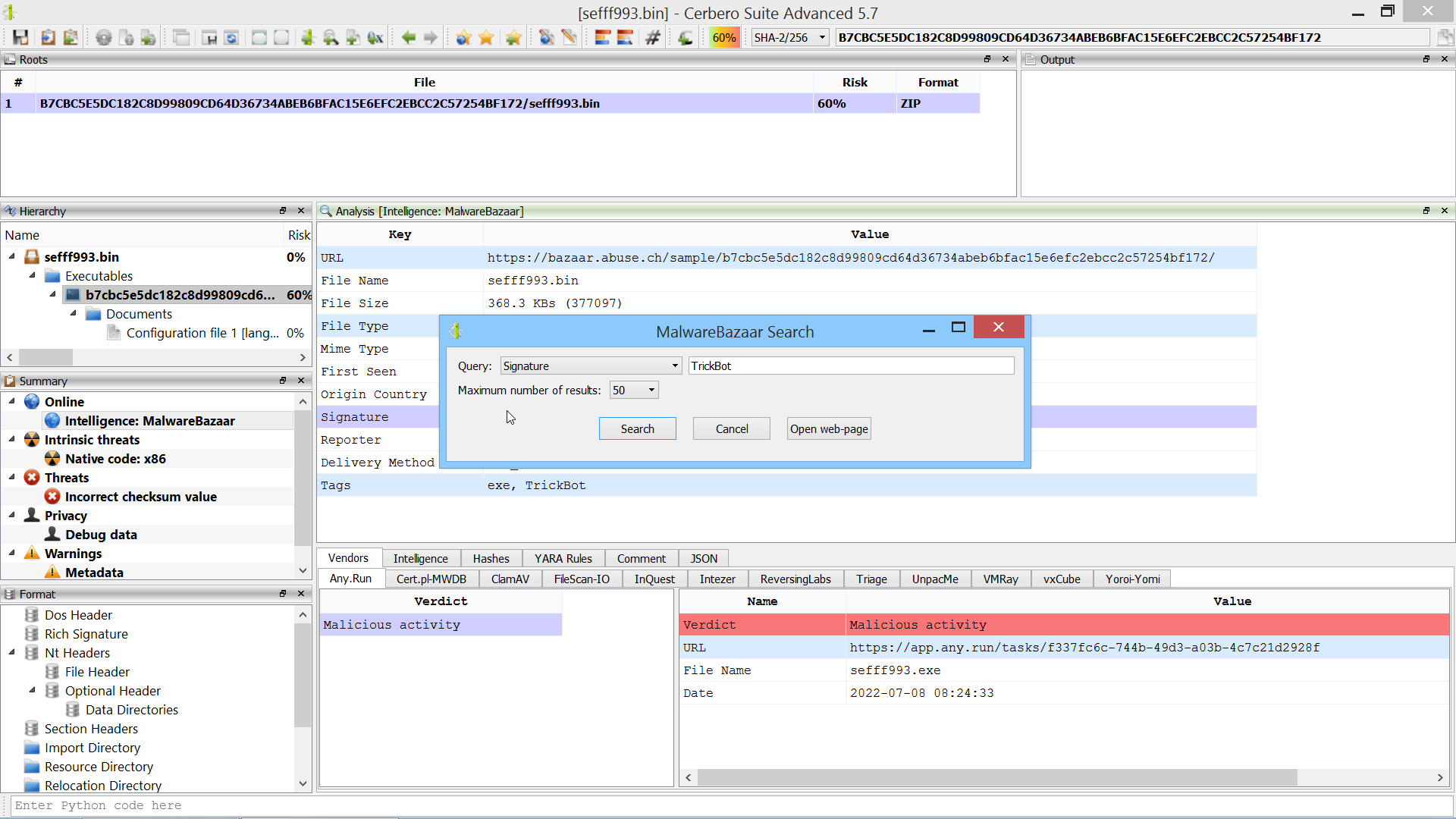Collapse the Online summary group
The height and width of the screenshot is (819, 1456).
[12, 402]
